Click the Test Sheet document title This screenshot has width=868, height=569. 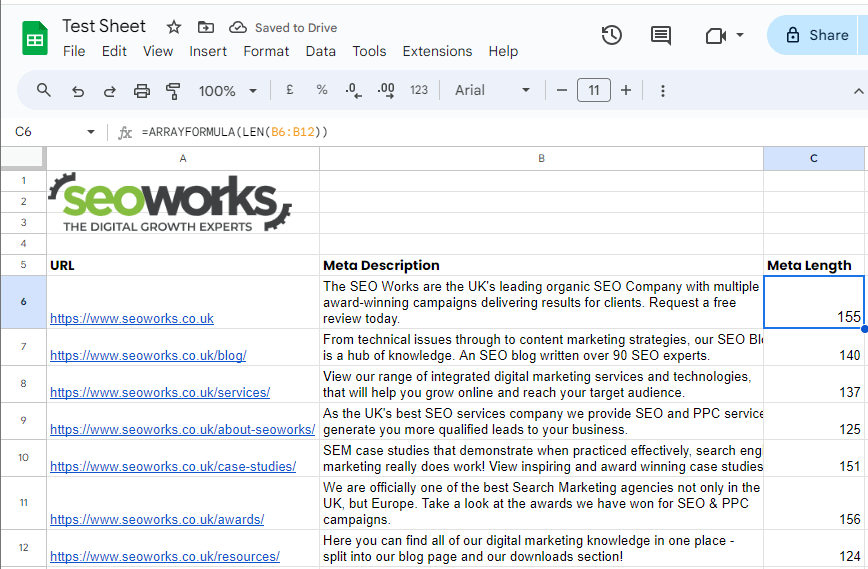click(x=104, y=26)
